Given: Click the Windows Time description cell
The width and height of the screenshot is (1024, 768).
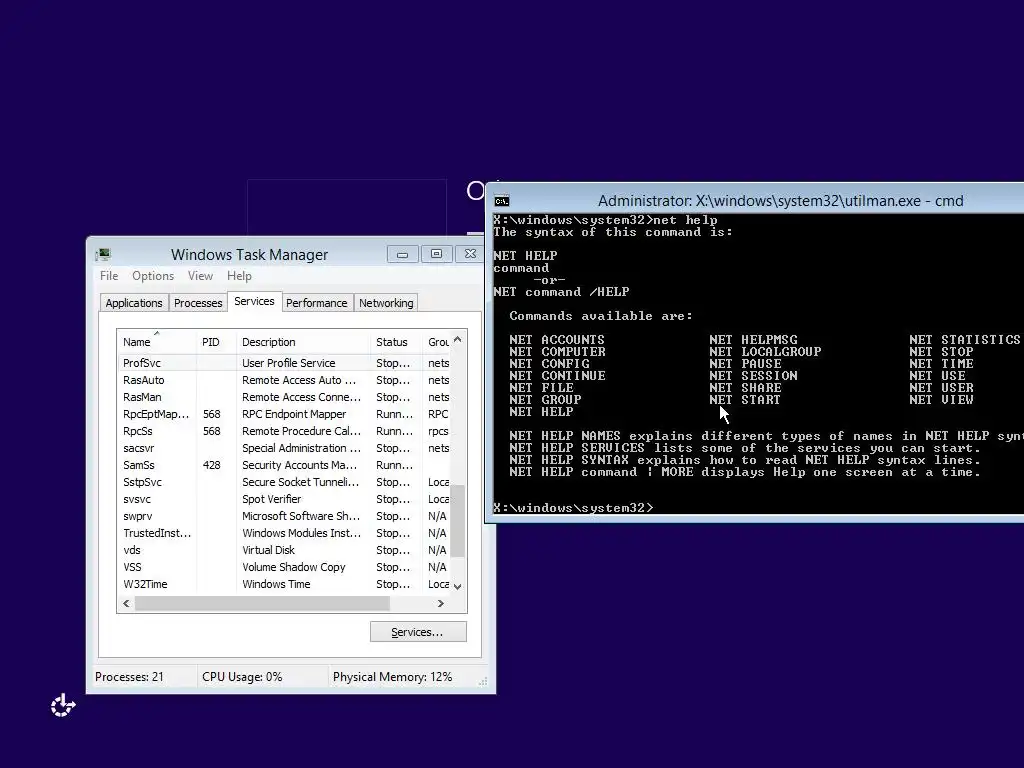Looking at the screenshot, I should (276, 584).
